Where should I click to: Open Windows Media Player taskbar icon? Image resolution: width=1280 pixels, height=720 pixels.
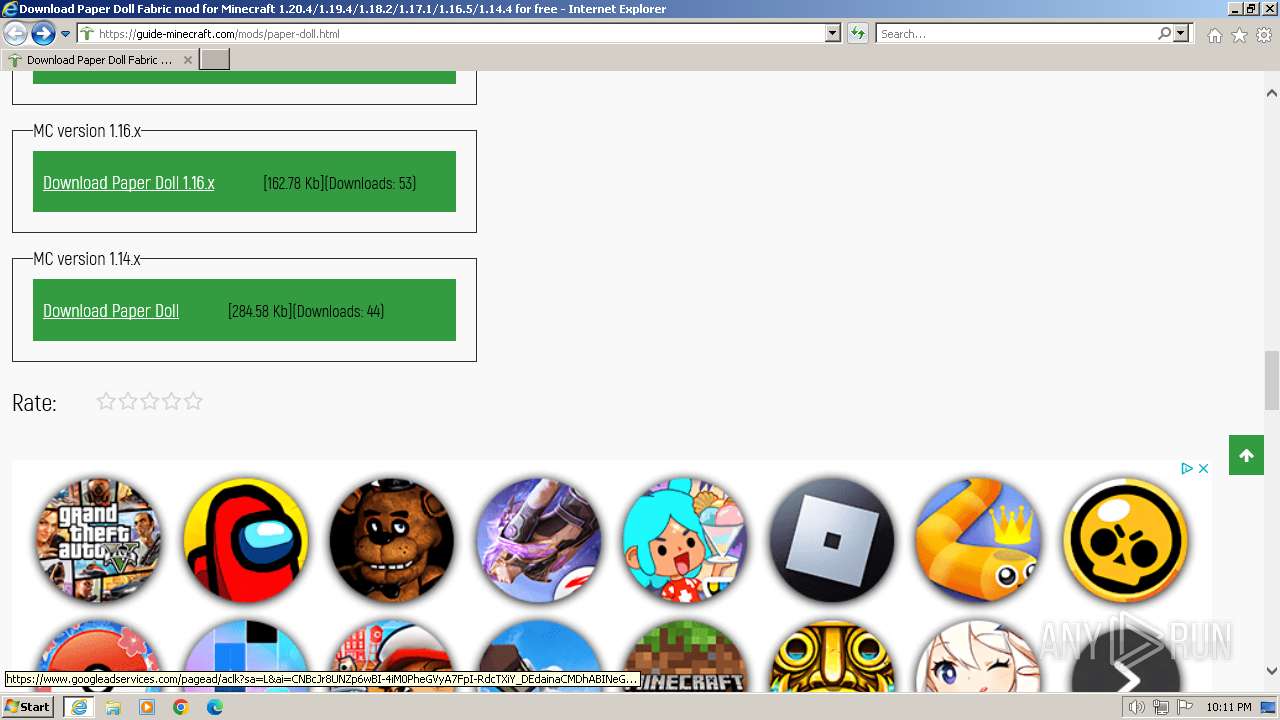[x=147, y=707]
